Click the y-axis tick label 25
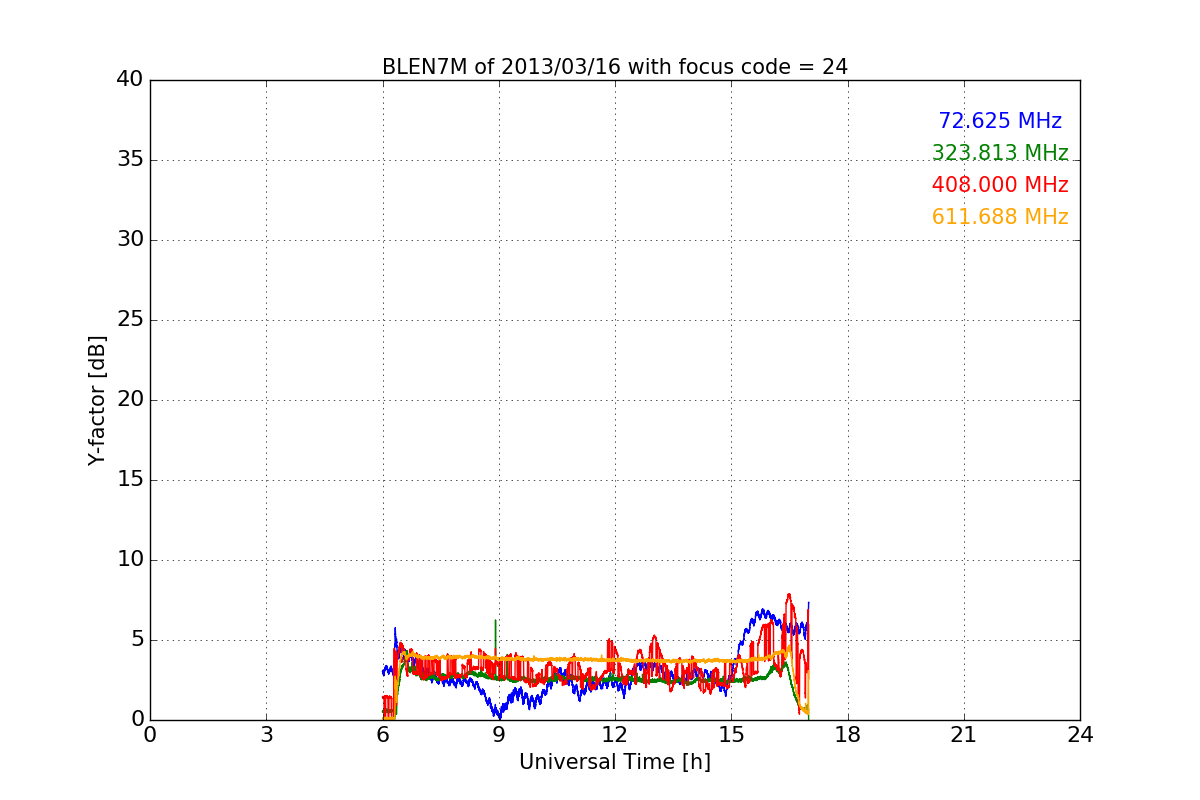 [x=130, y=320]
